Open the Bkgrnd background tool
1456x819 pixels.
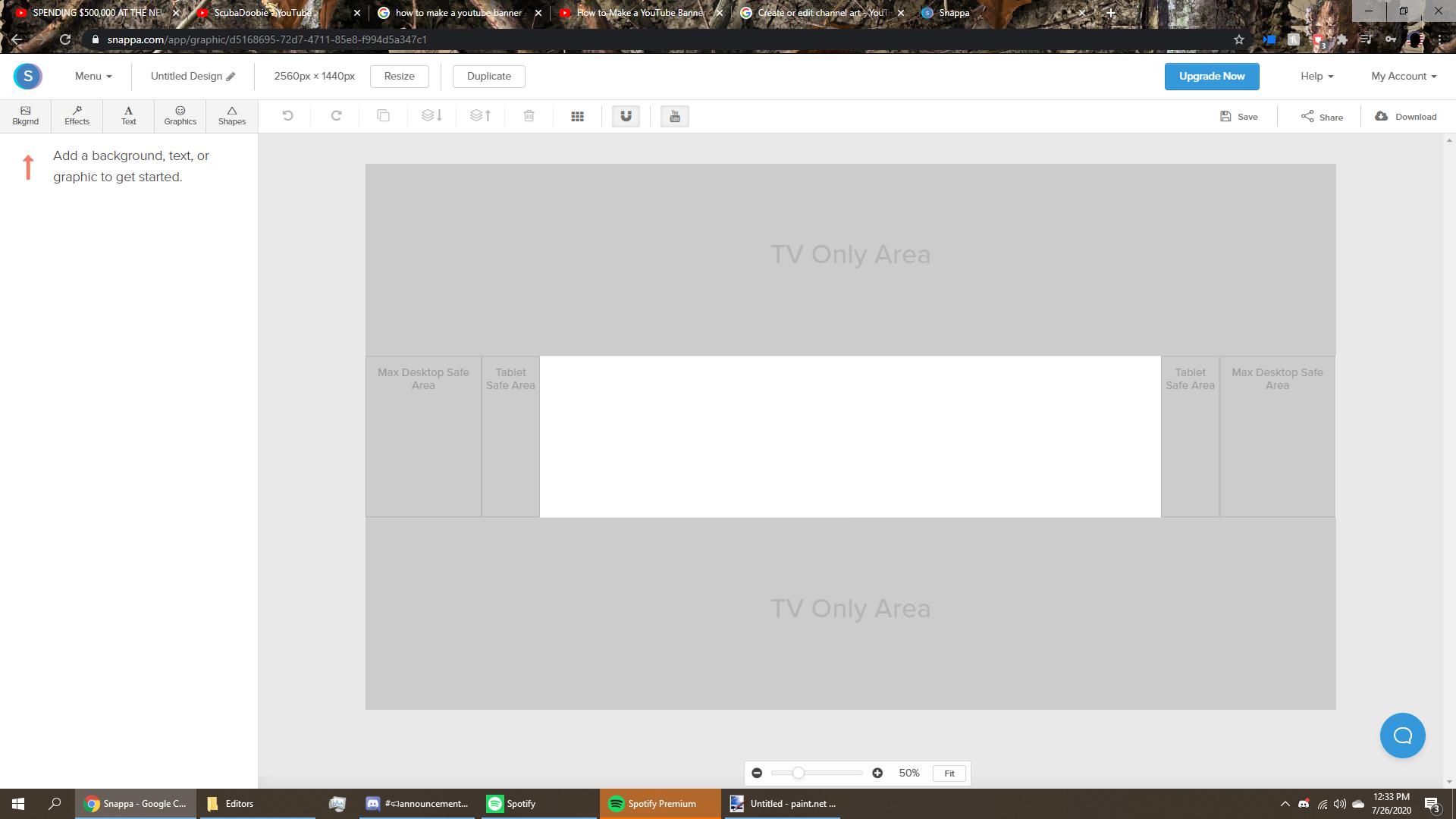click(x=25, y=116)
